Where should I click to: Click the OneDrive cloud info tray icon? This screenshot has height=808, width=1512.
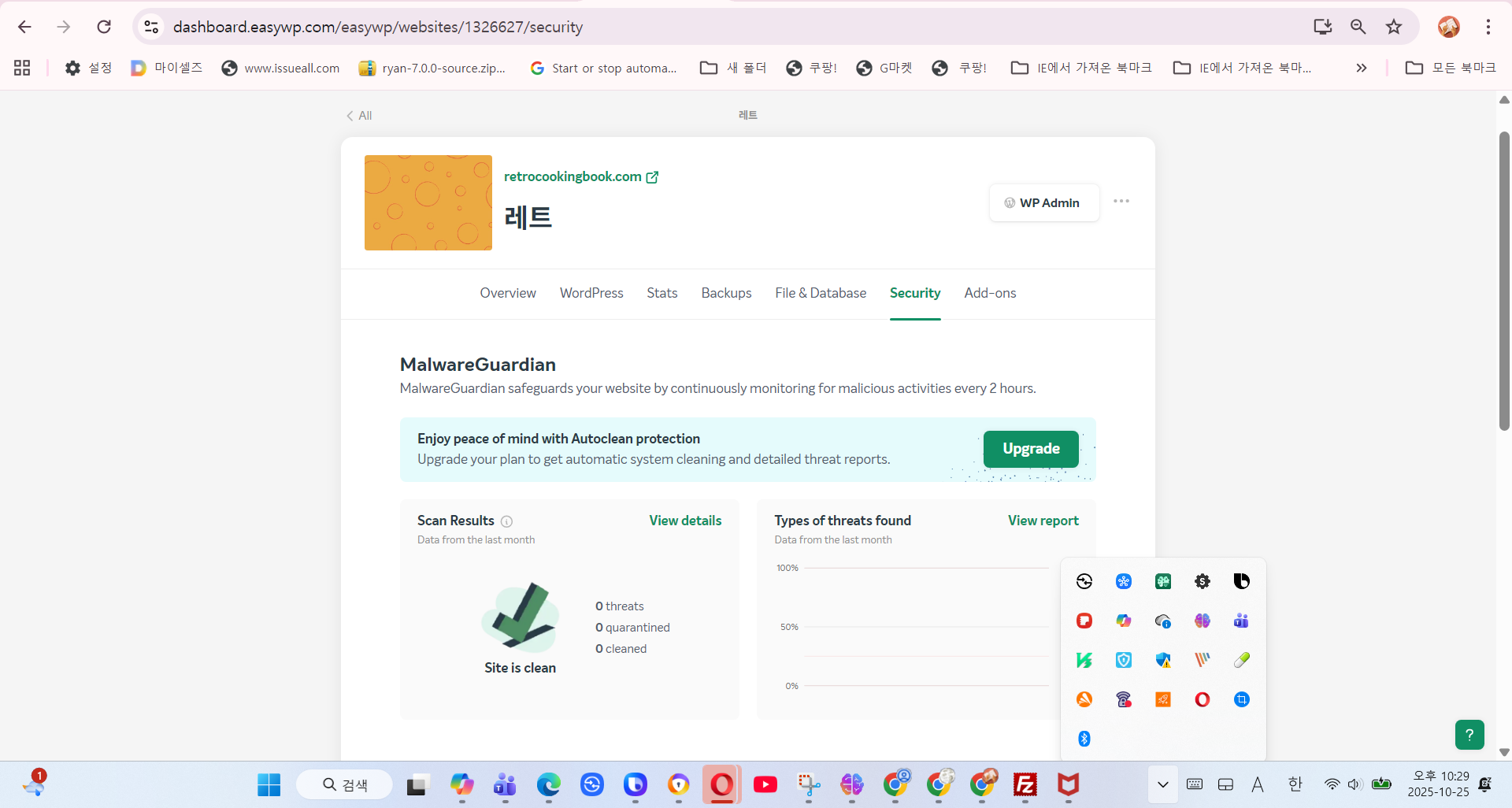point(1163,621)
